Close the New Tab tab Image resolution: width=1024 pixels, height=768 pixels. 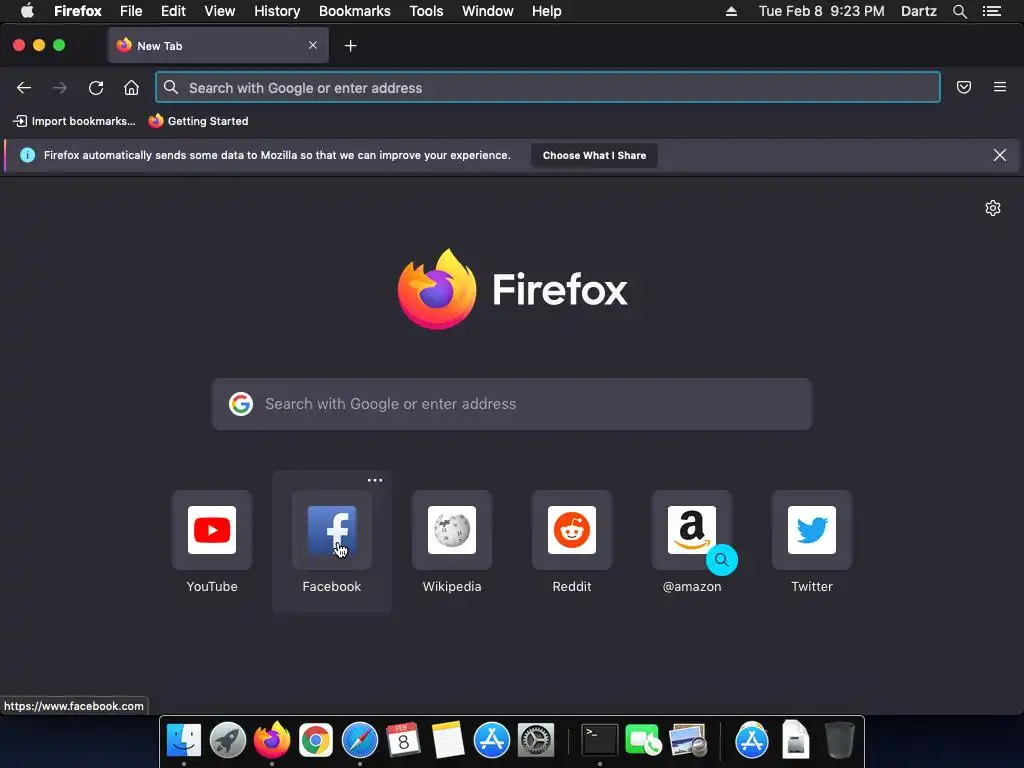(313, 45)
